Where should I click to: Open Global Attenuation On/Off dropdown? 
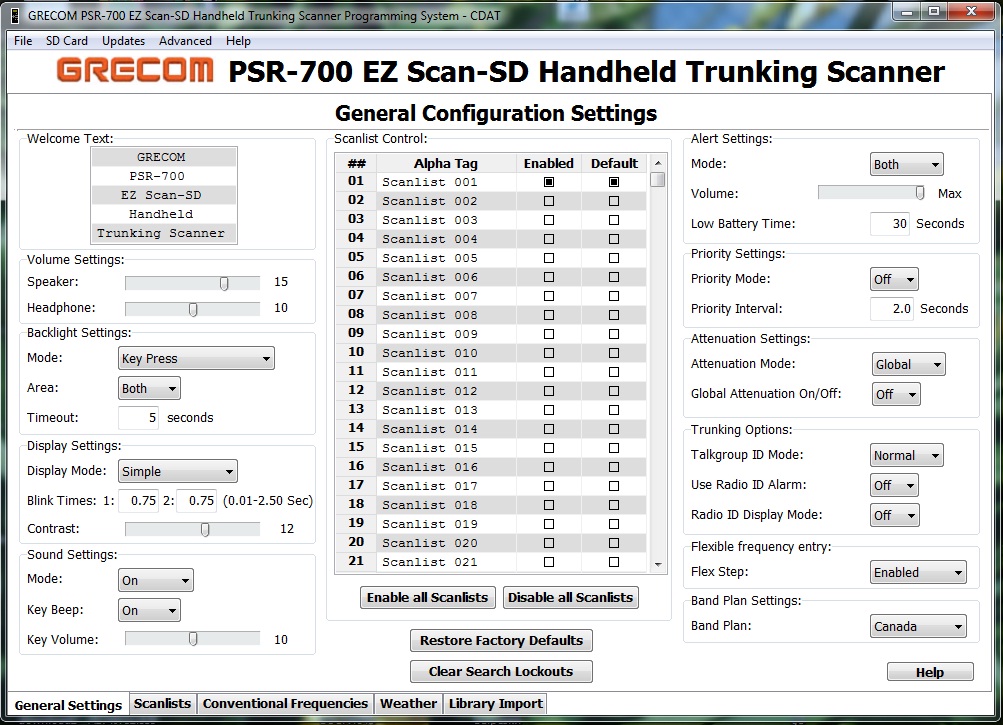(896, 395)
